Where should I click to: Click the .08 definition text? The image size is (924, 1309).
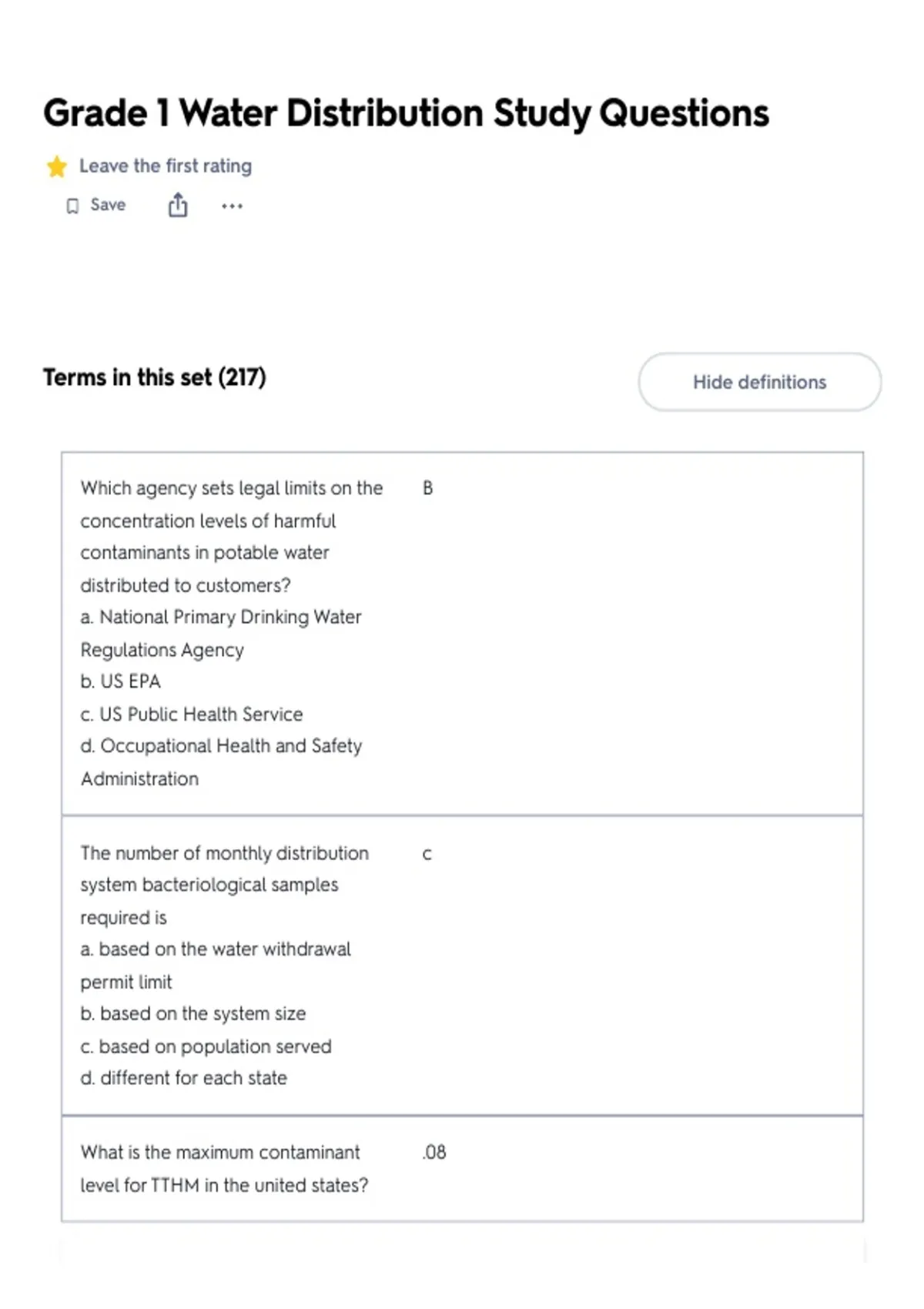click(x=434, y=1153)
